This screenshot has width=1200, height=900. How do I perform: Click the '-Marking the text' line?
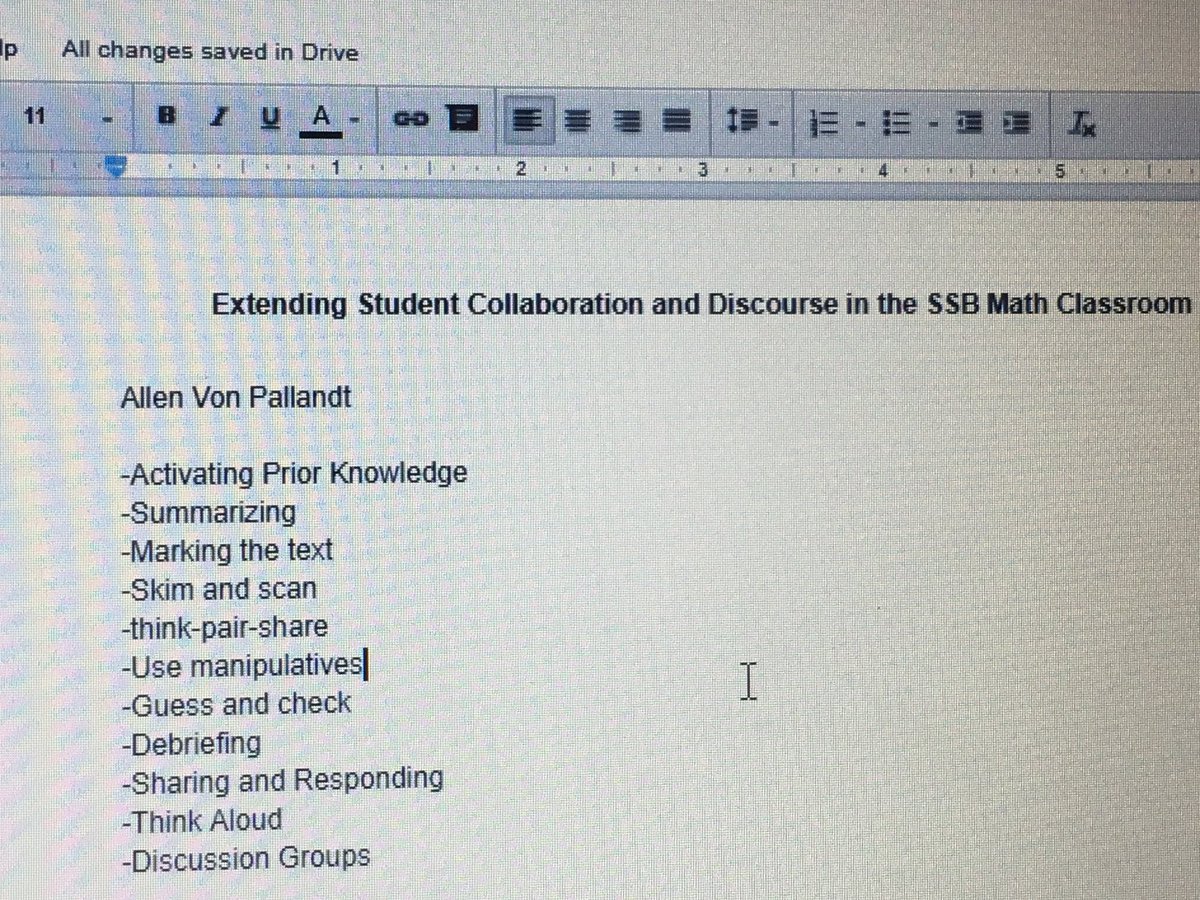click(x=226, y=550)
